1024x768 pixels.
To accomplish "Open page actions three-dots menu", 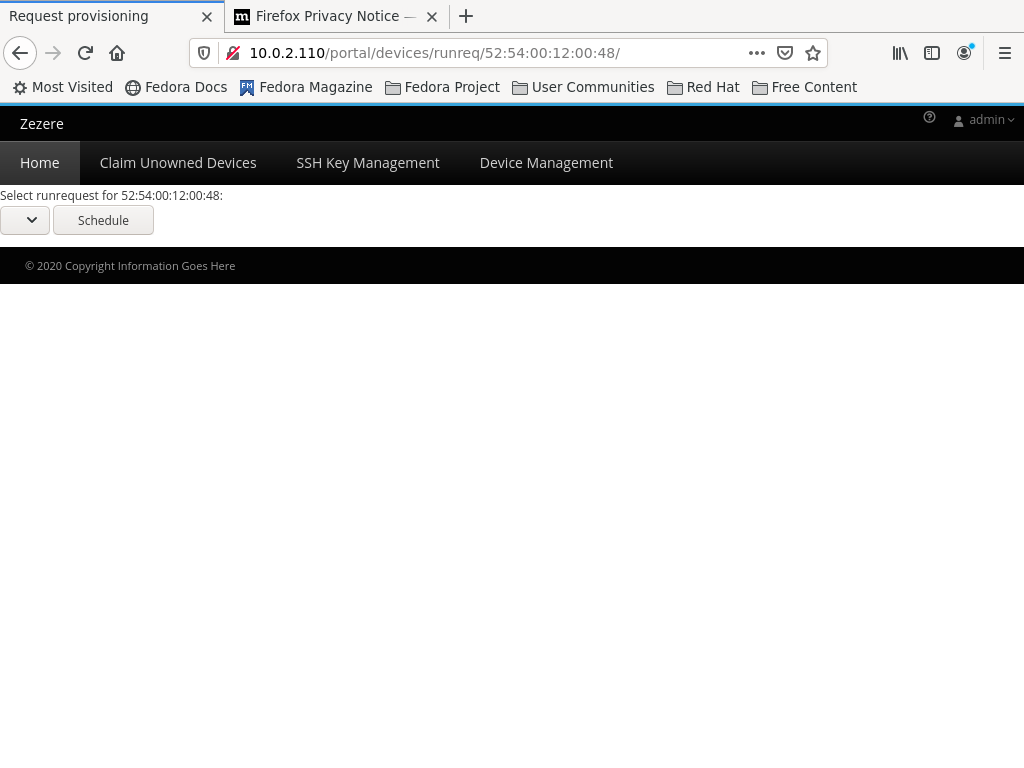I will 756,53.
